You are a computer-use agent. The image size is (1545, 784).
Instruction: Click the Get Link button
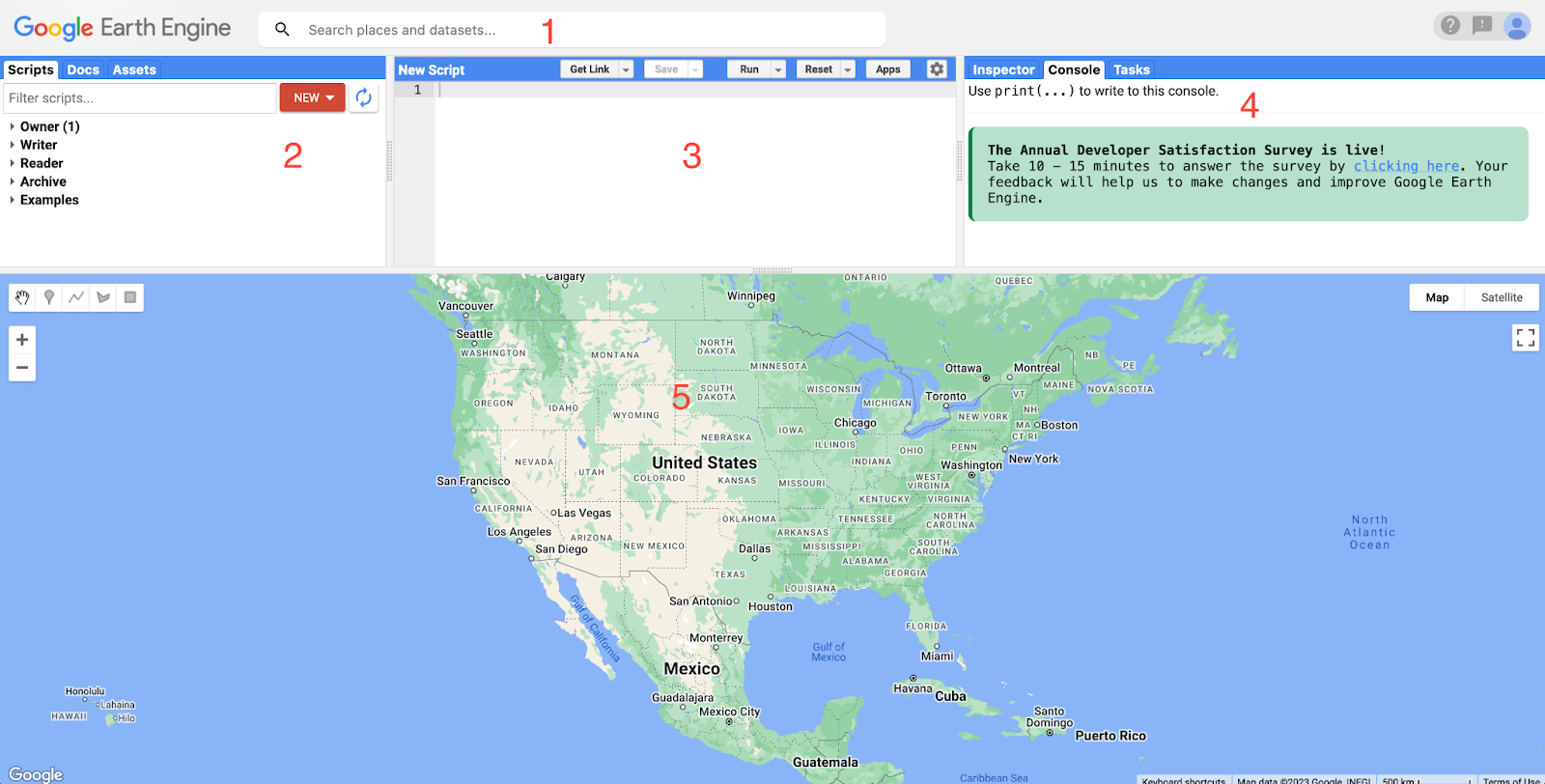click(x=589, y=70)
